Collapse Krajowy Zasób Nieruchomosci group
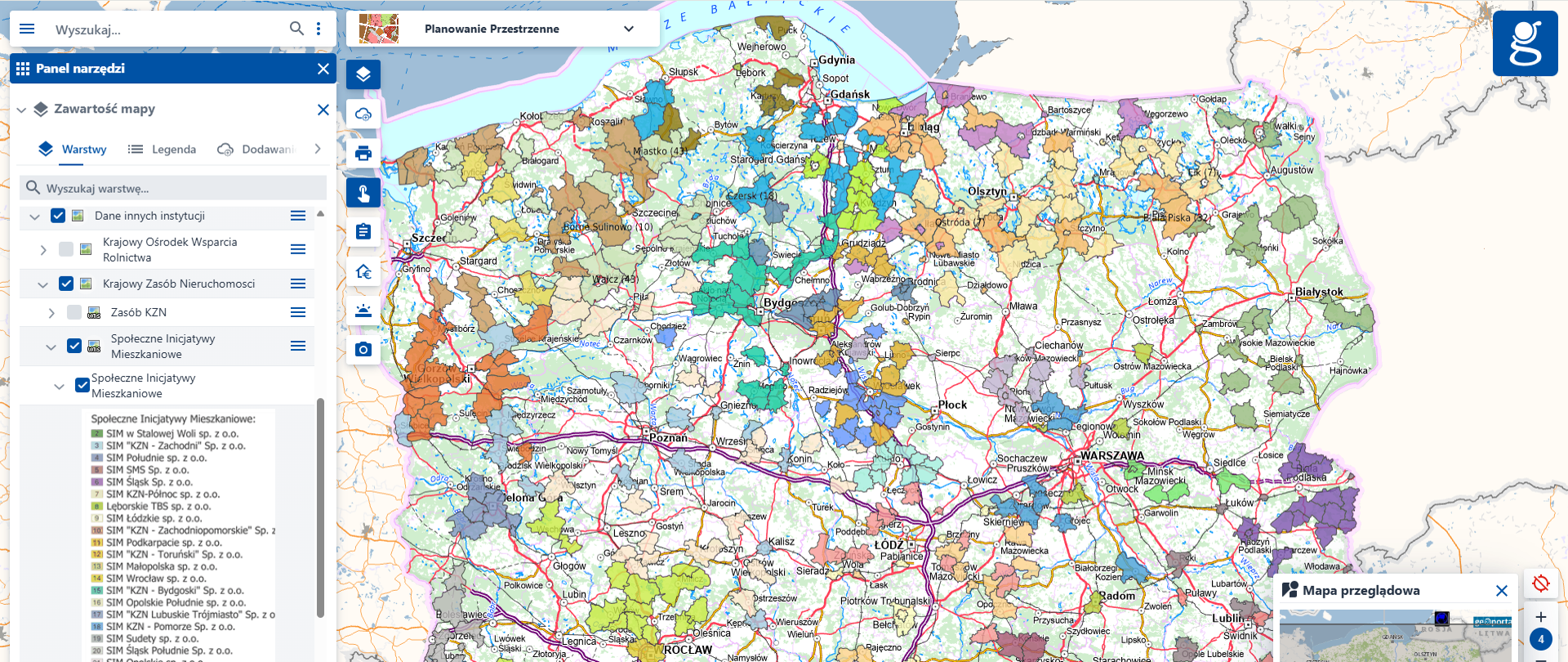Viewport: 1568px width, 662px height. tap(42, 284)
